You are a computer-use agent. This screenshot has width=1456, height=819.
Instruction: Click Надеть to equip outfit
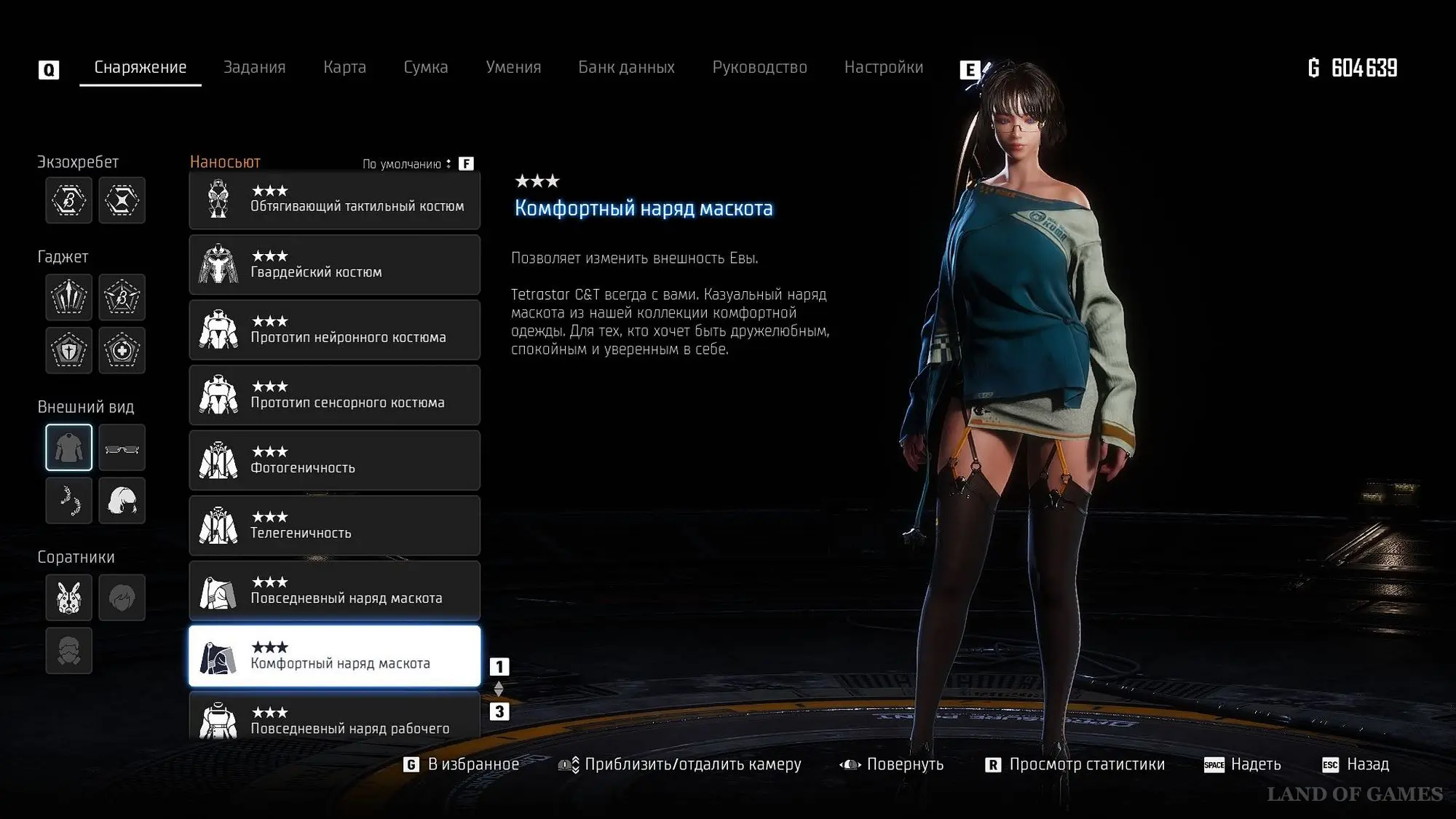click(1243, 764)
